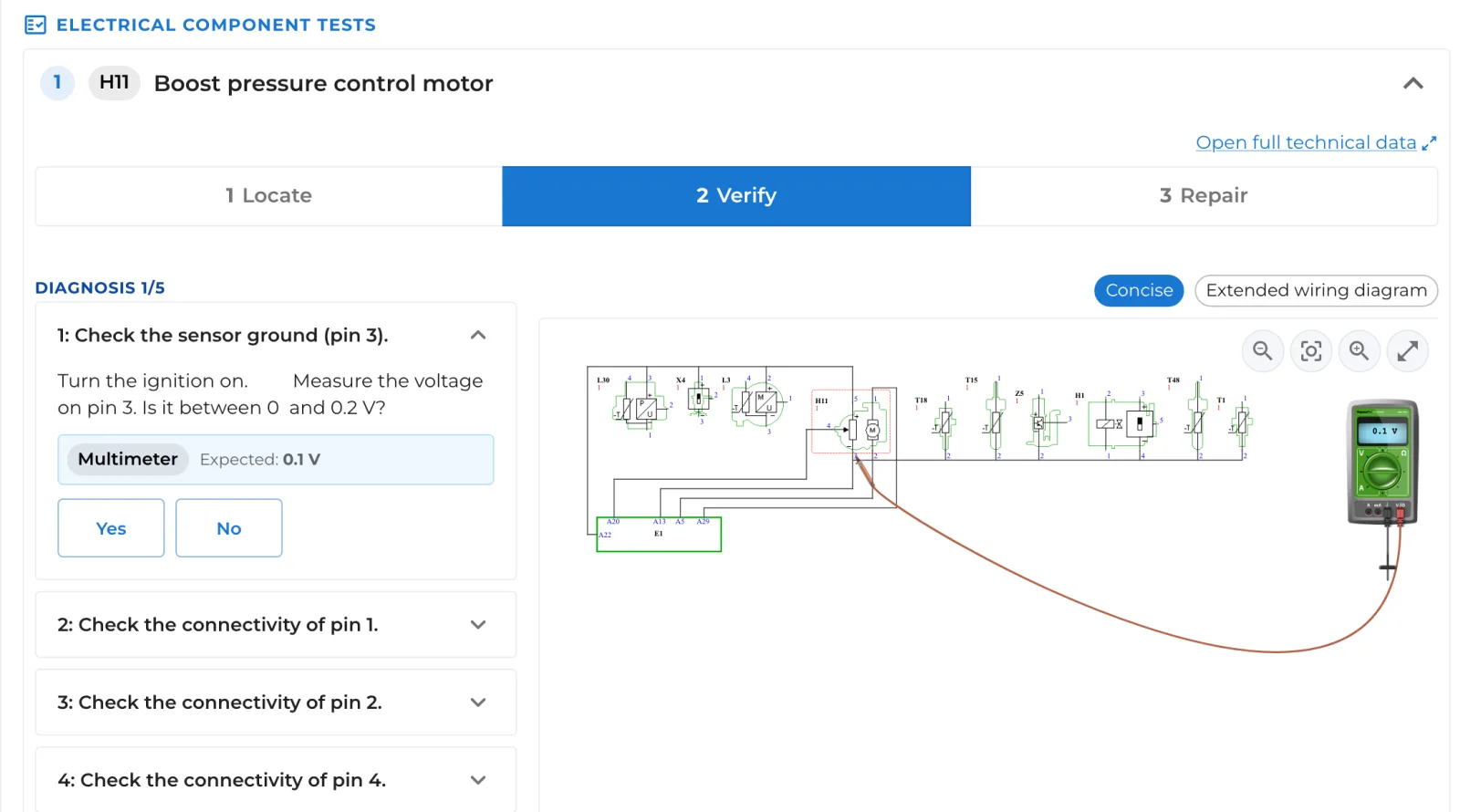The height and width of the screenshot is (812, 1460).
Task: Click the Boost pressure control motor title
Action: pyautogui.click(x=323, y=84)
